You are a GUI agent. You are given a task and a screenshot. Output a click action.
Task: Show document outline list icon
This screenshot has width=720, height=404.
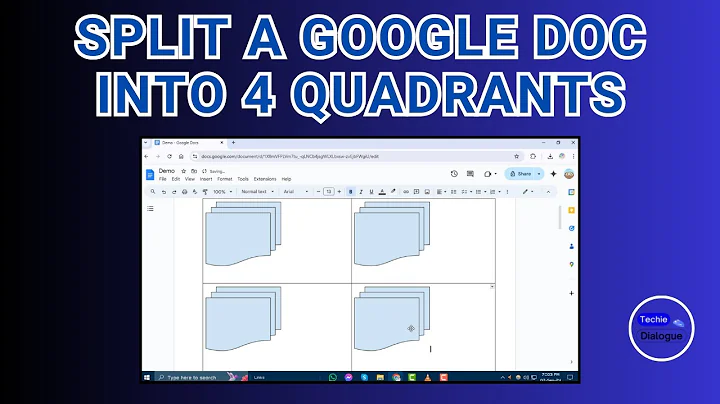tap(150, 208)
